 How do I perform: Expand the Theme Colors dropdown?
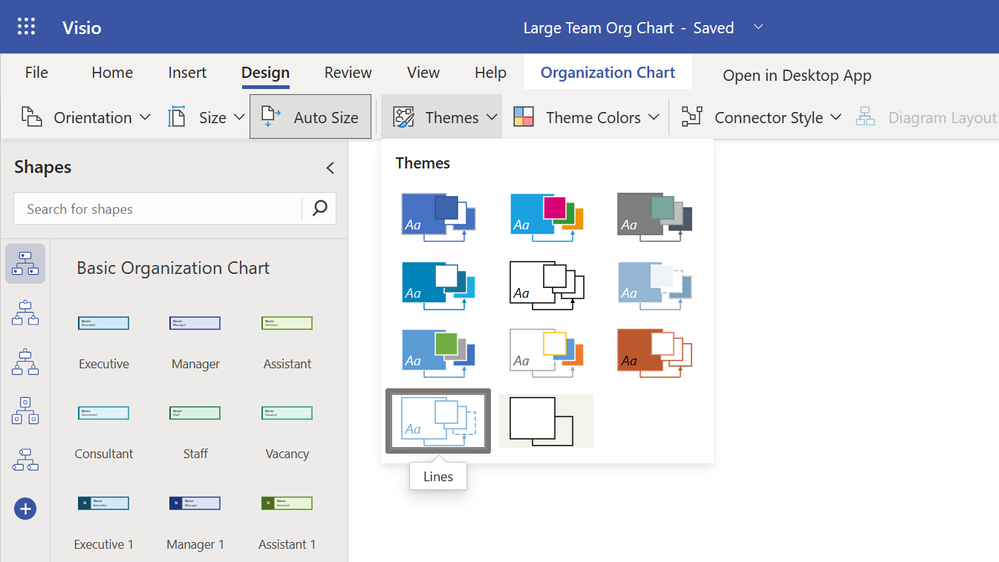[587, 117]
